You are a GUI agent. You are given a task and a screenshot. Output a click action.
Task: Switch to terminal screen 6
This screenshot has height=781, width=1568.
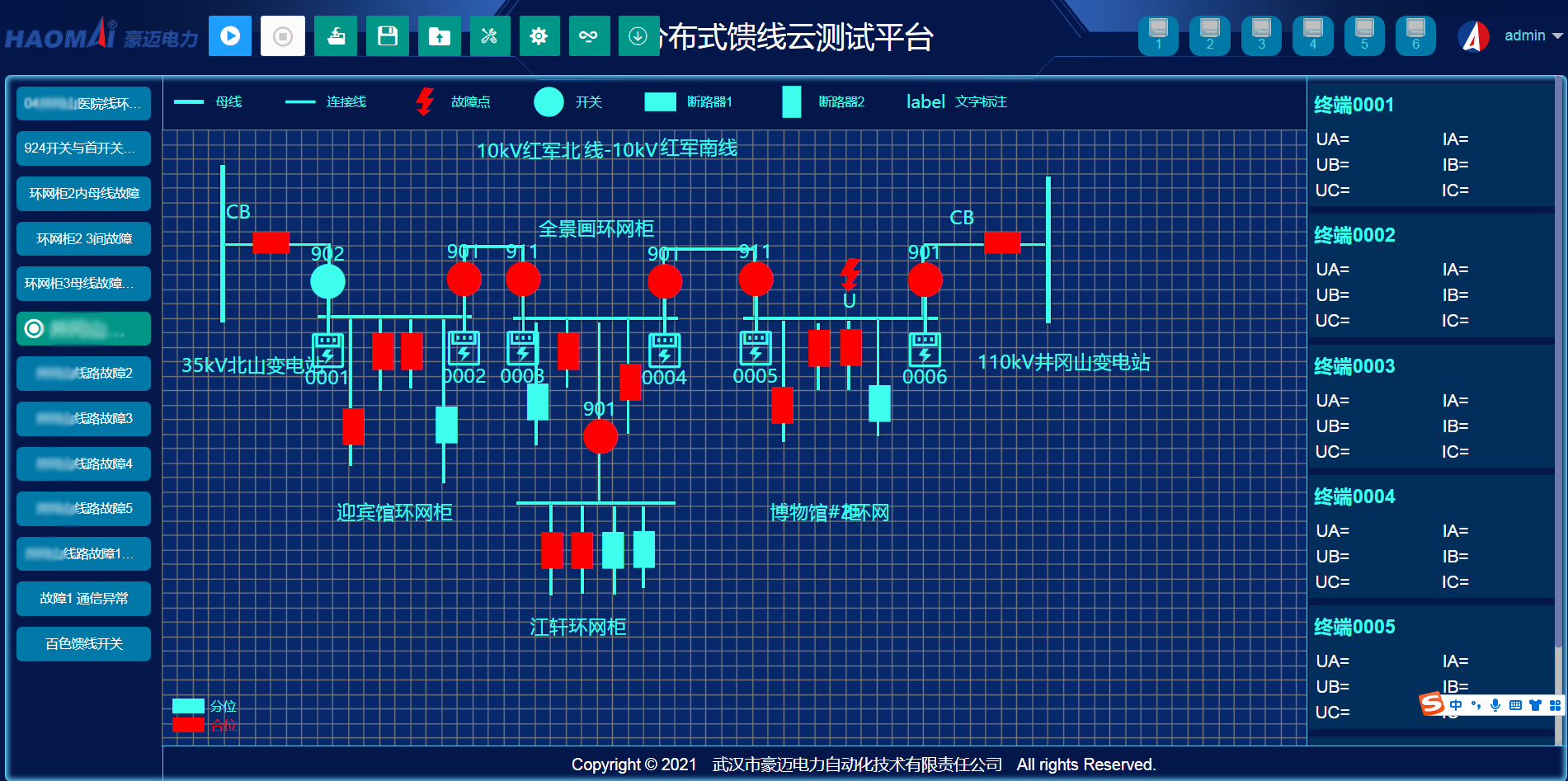1415,35
